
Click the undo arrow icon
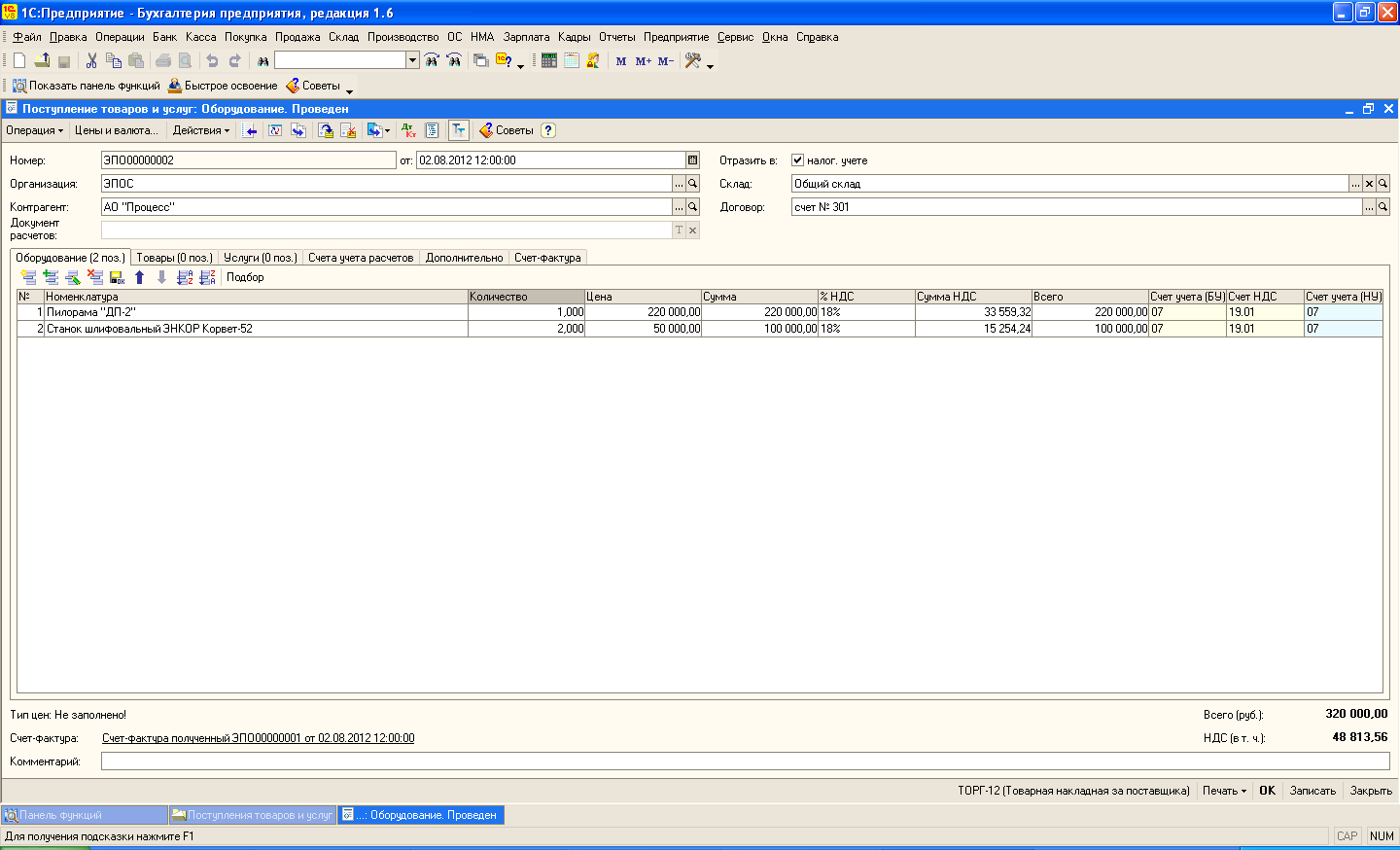[212, 60]
